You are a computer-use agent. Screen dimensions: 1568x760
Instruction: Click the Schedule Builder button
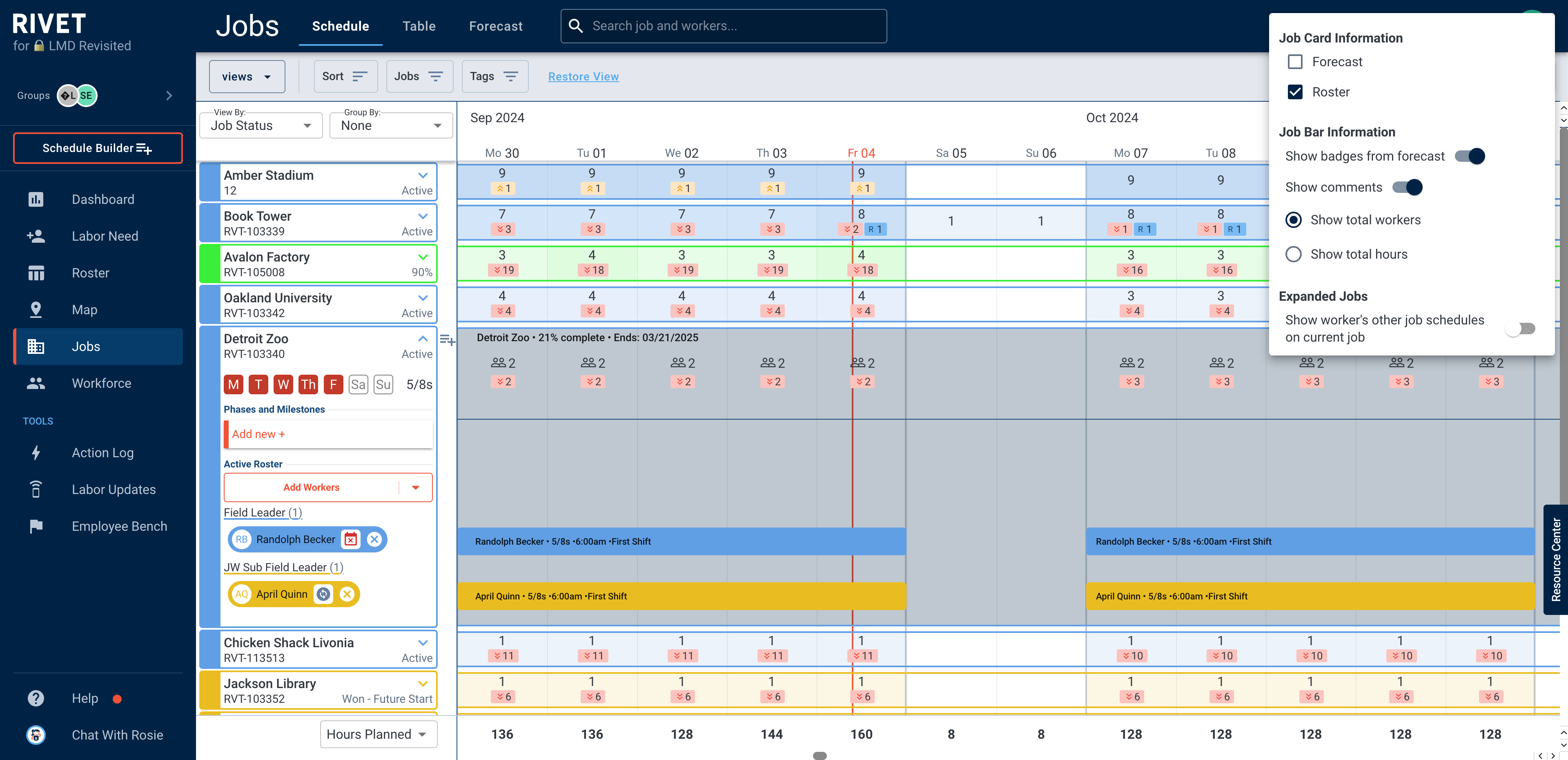point(98,148)
